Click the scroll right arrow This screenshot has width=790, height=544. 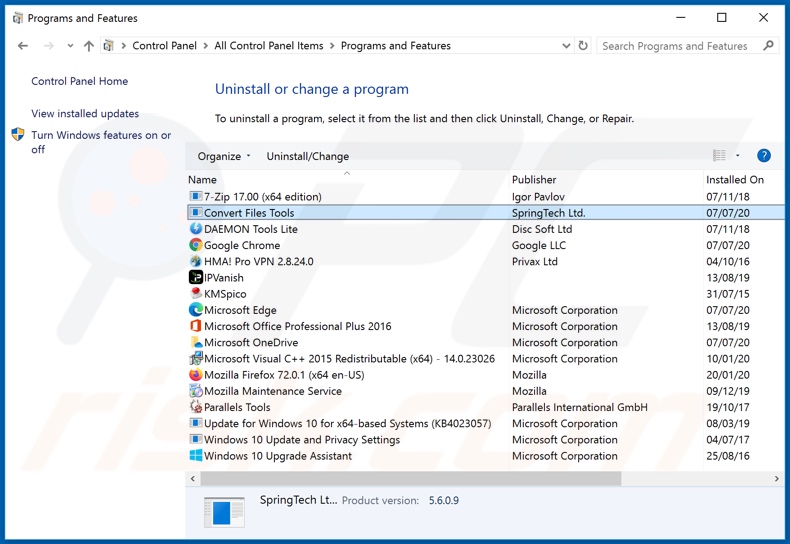pos(776,479)
